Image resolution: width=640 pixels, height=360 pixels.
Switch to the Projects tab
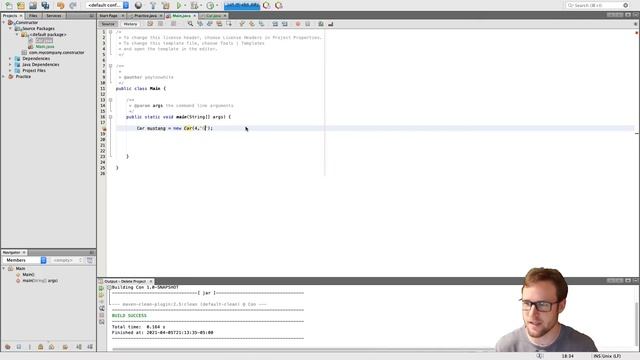click(12, 16)
